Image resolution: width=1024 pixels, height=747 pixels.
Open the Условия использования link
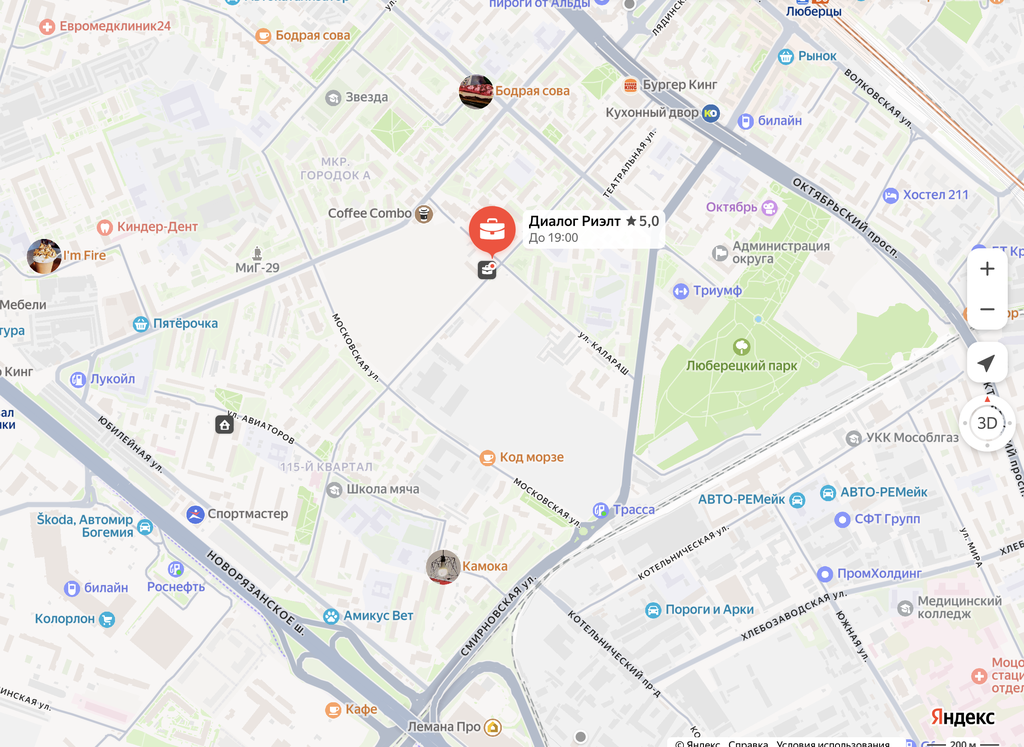tap(833, 743)
